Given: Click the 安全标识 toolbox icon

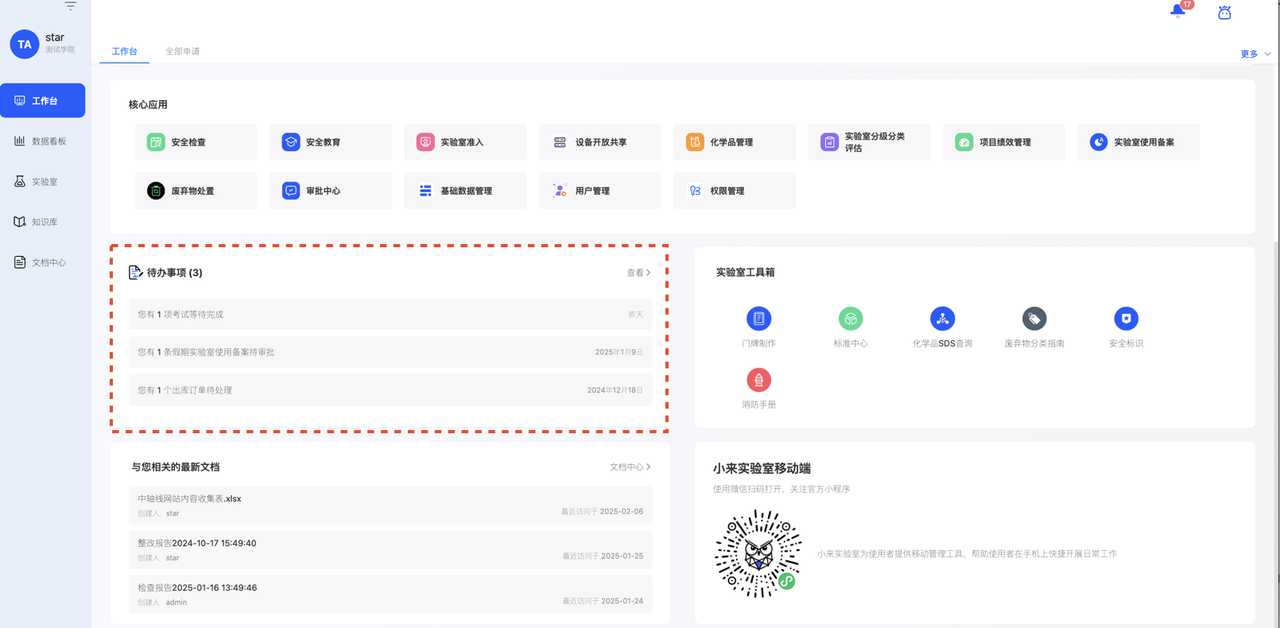Looking at the screenshot, I should (x=1126, y=319).
